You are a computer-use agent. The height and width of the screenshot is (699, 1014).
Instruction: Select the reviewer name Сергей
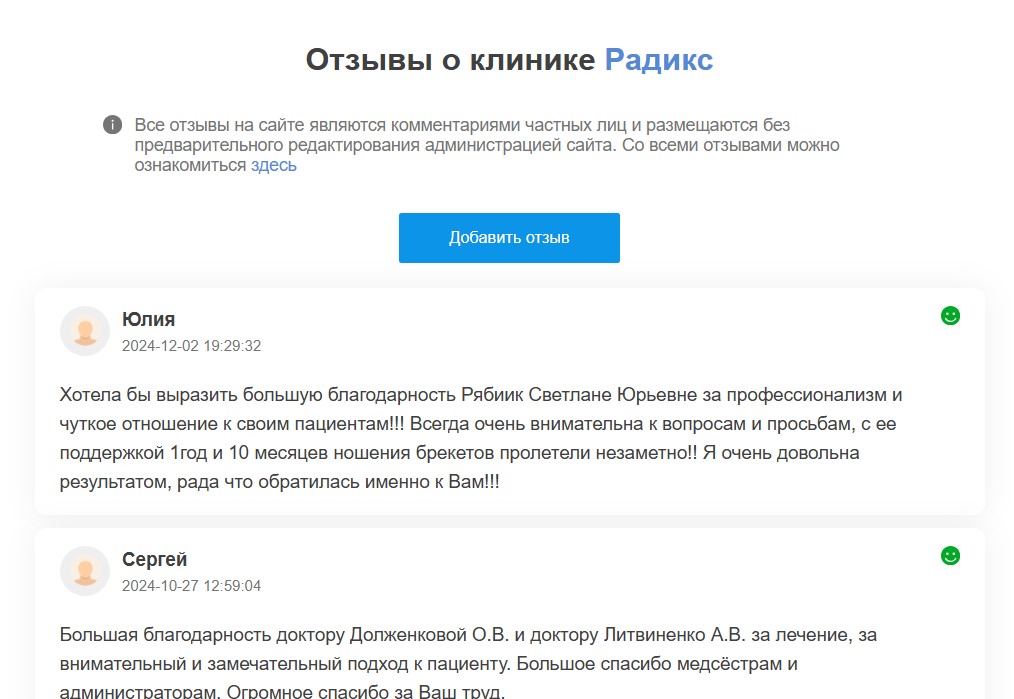(154, 560)
